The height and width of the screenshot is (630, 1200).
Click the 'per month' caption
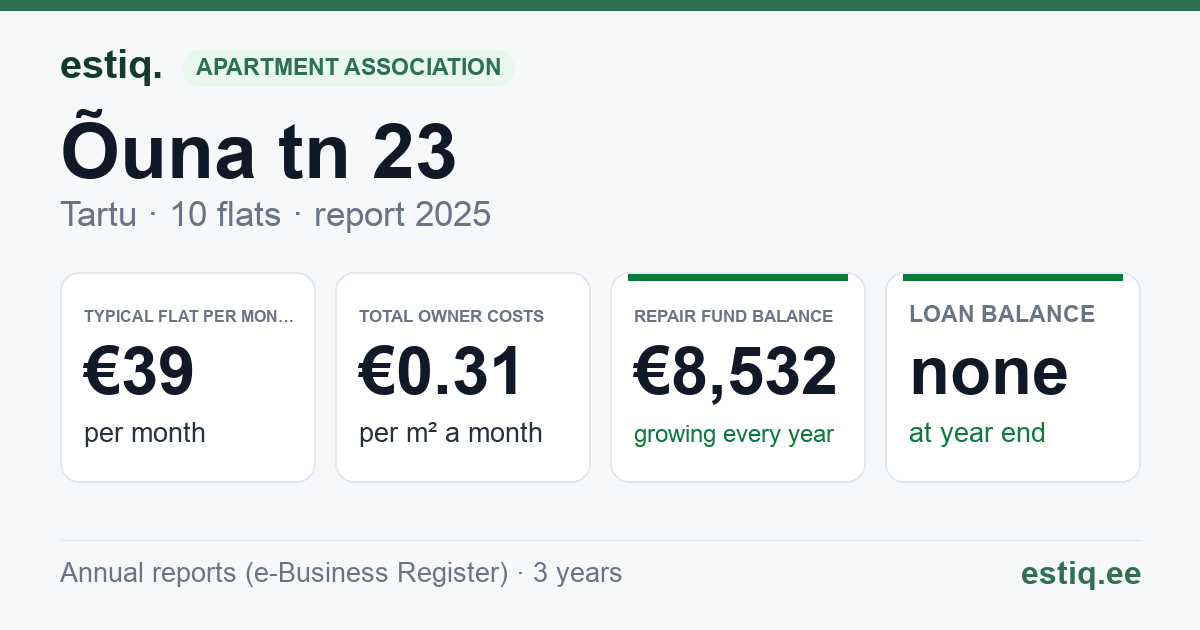coord(145,433)
